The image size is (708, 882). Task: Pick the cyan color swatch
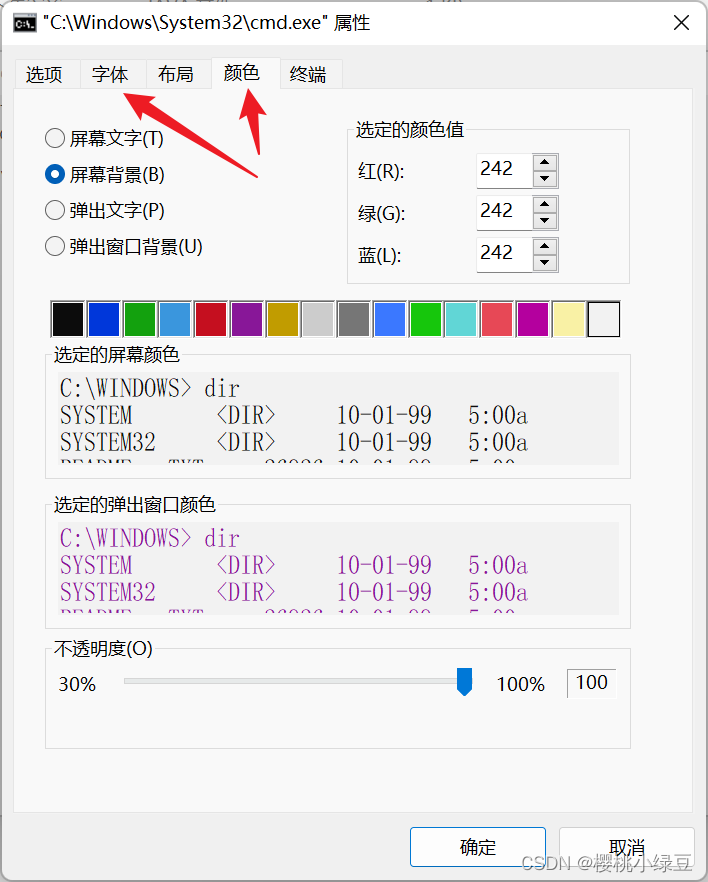pyautogui.click(x=461, y=319)
